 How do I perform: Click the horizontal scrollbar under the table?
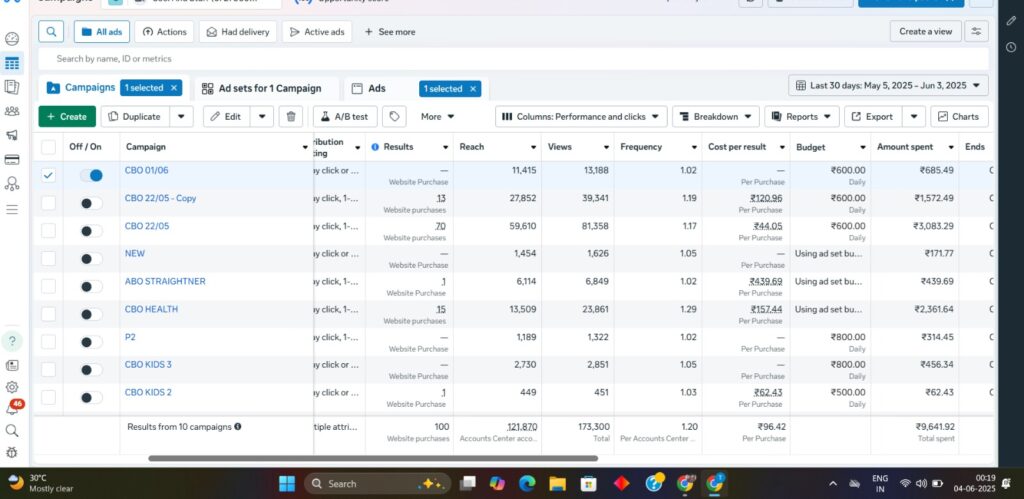click(370, 459)
